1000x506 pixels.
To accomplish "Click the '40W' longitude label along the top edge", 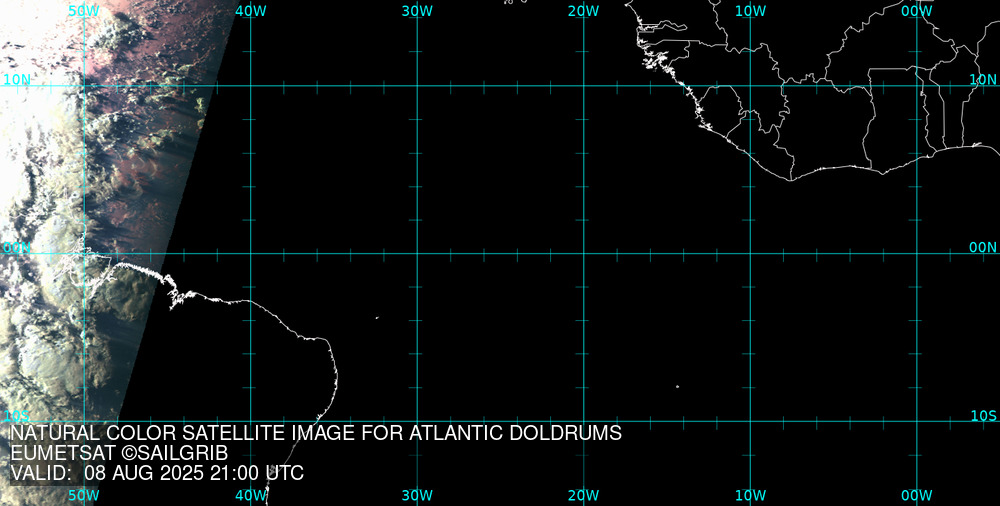I will coord(251,11).
